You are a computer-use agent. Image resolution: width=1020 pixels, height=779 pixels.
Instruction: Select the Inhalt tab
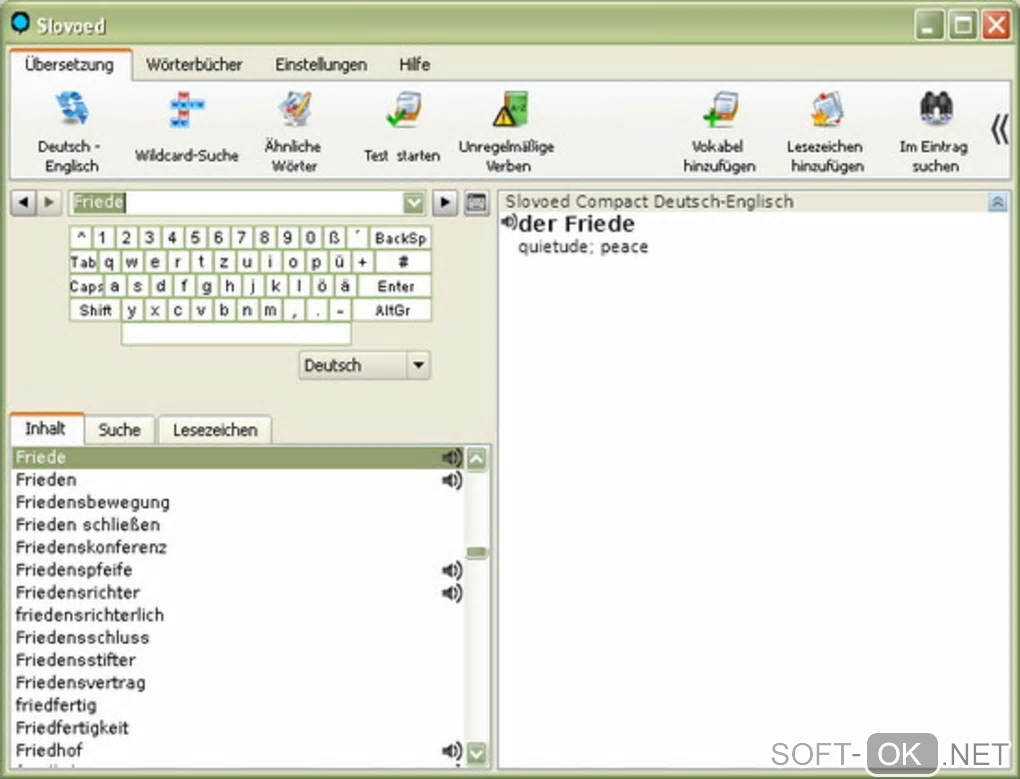tap(46, 429)
